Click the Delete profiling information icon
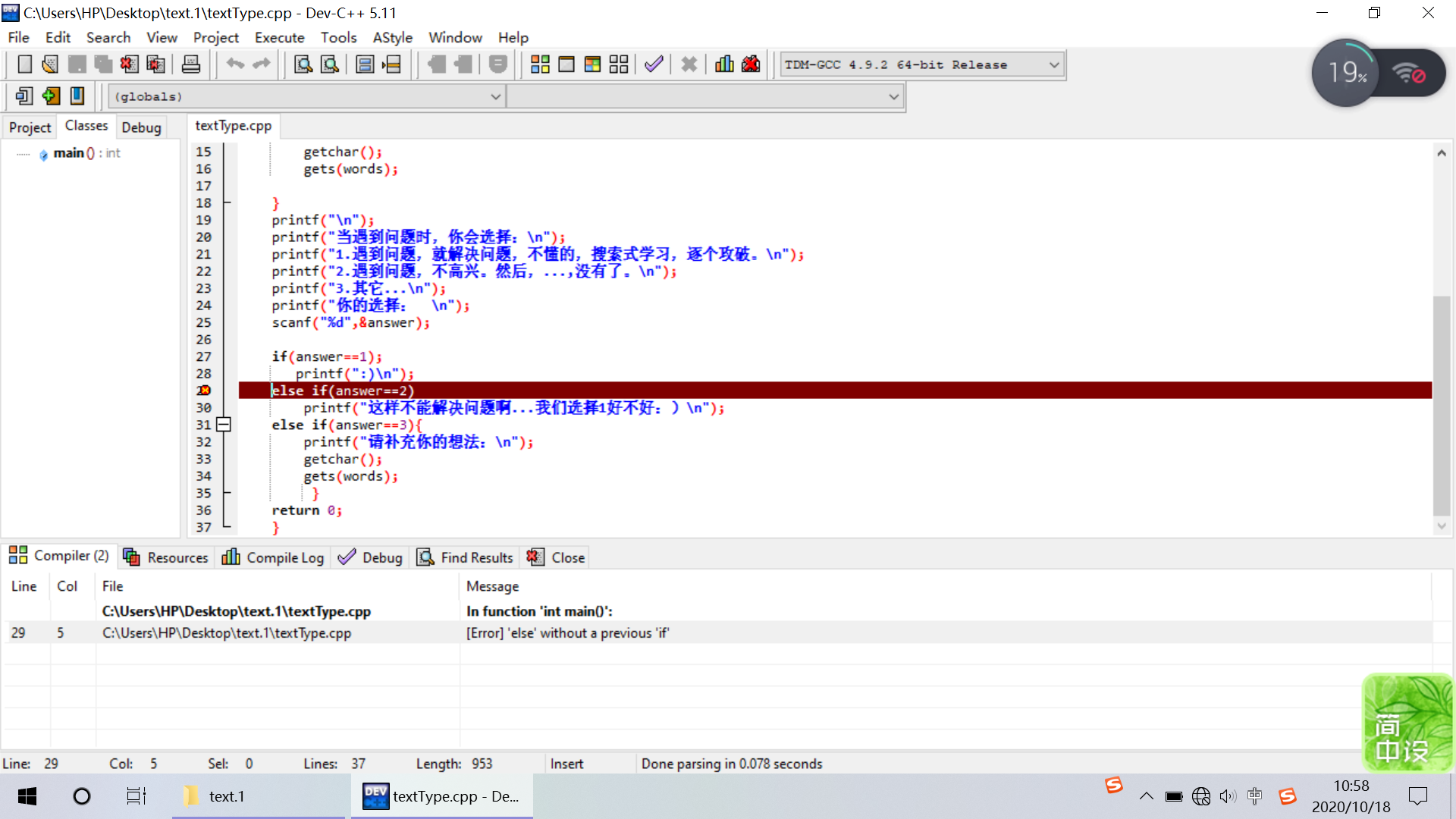 tap(751, 64)
